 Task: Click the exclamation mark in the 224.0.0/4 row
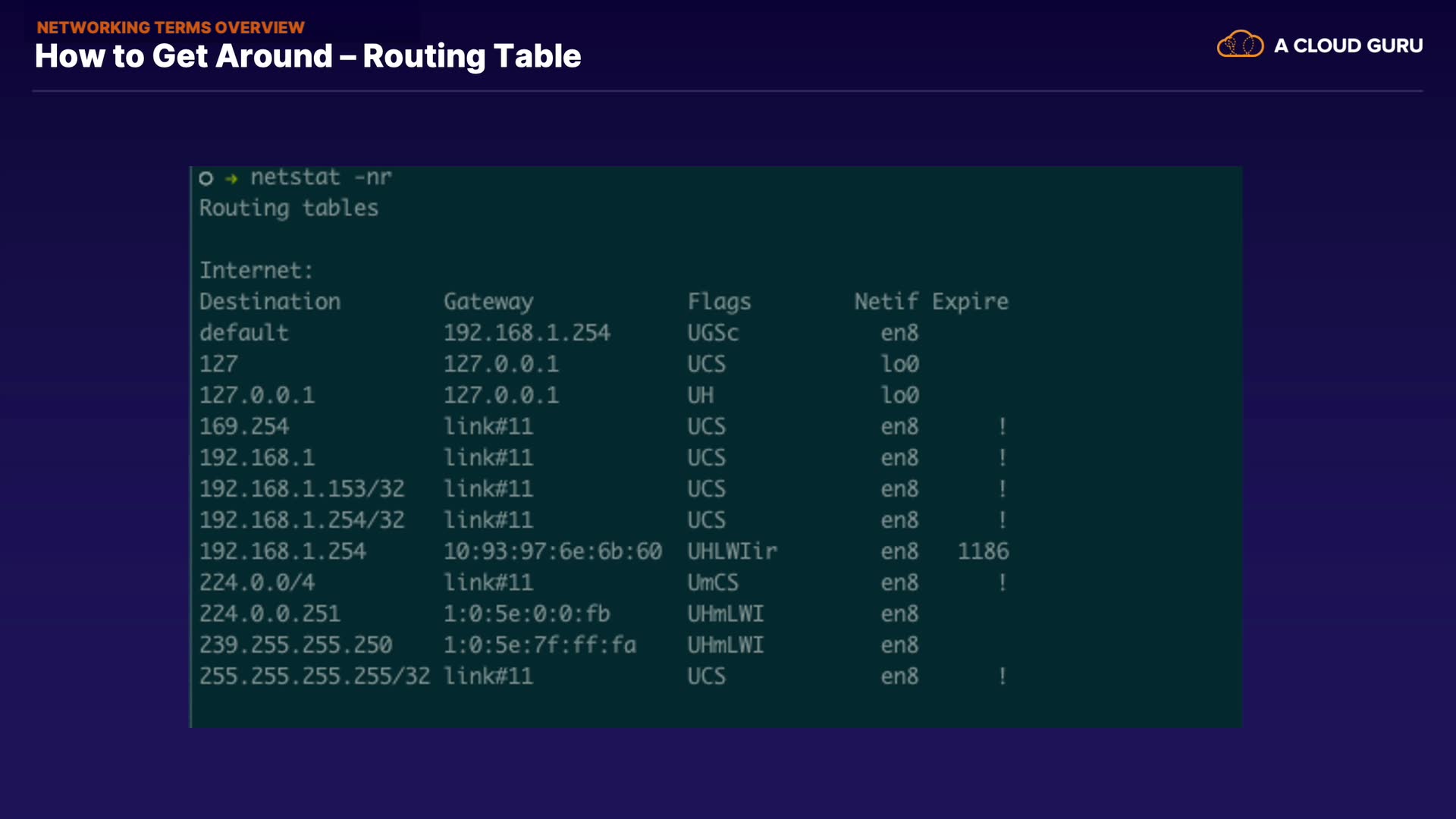1002,582
